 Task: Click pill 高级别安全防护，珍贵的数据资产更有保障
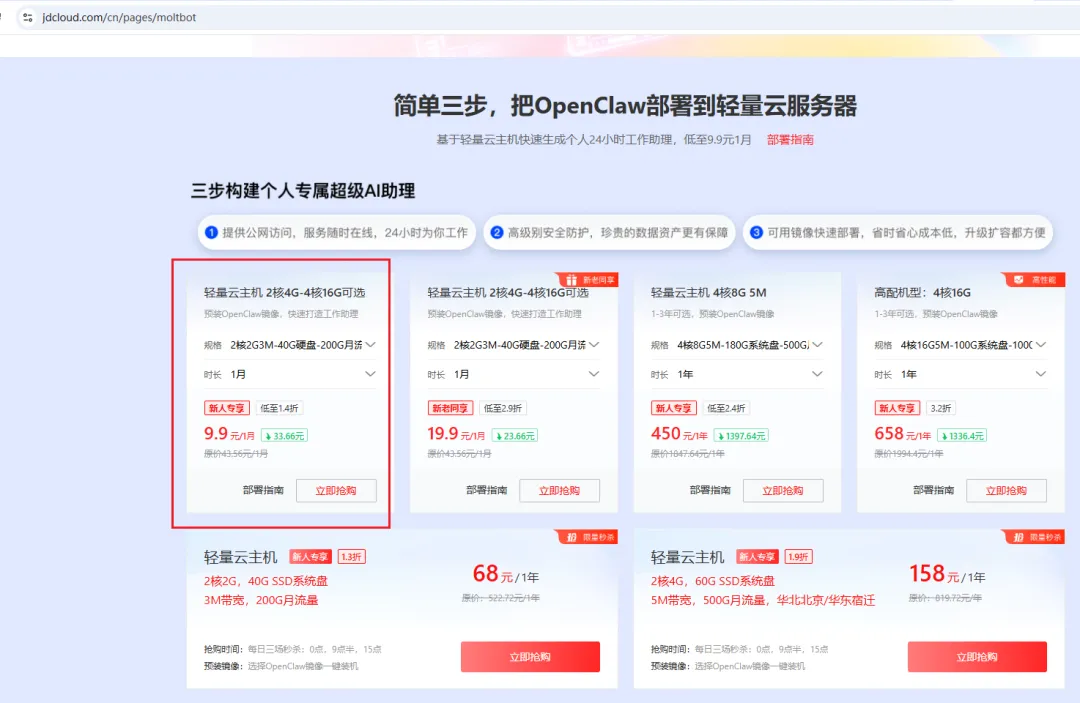point(610,233)
